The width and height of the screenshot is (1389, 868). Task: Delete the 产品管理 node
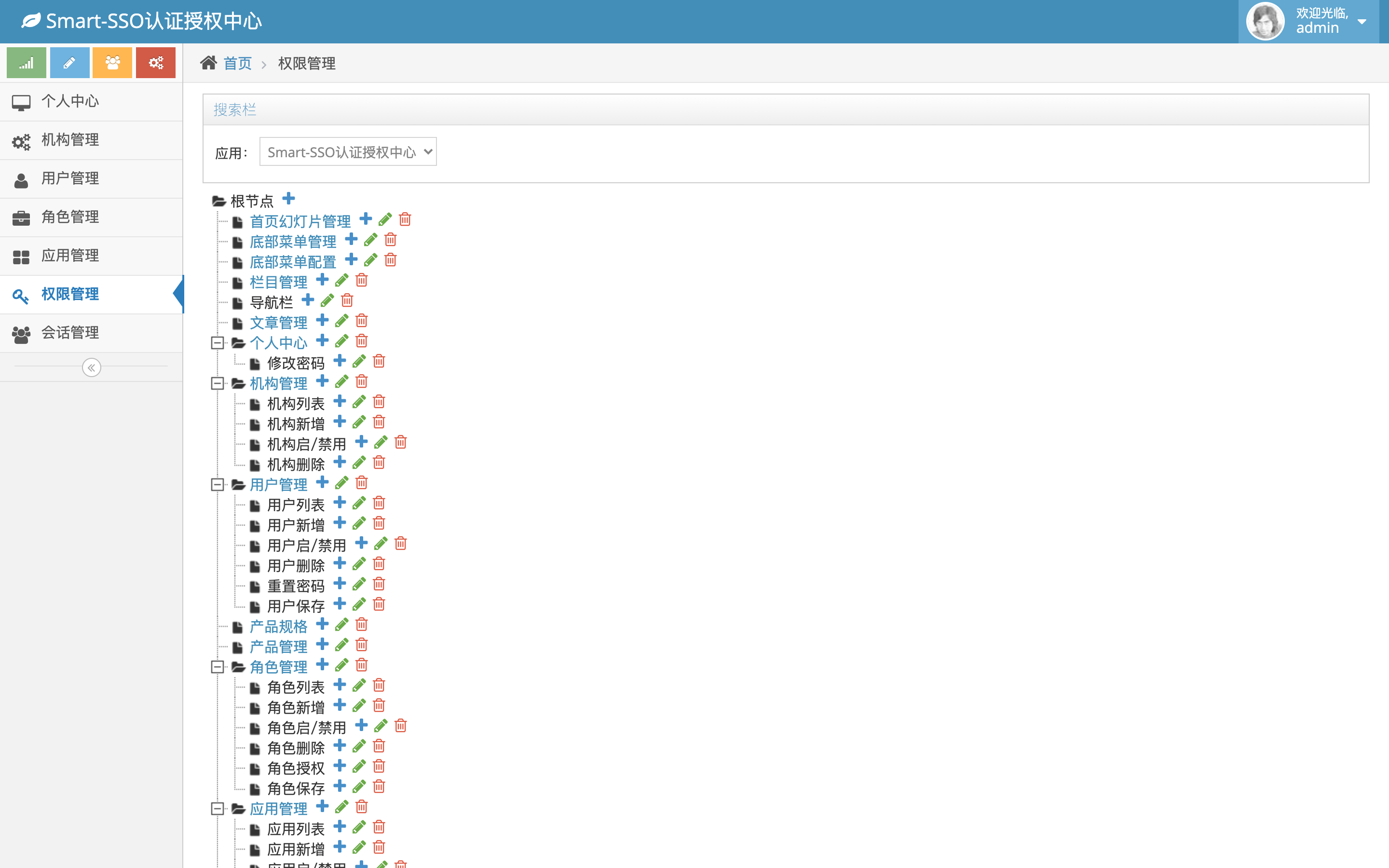point(362,645)
